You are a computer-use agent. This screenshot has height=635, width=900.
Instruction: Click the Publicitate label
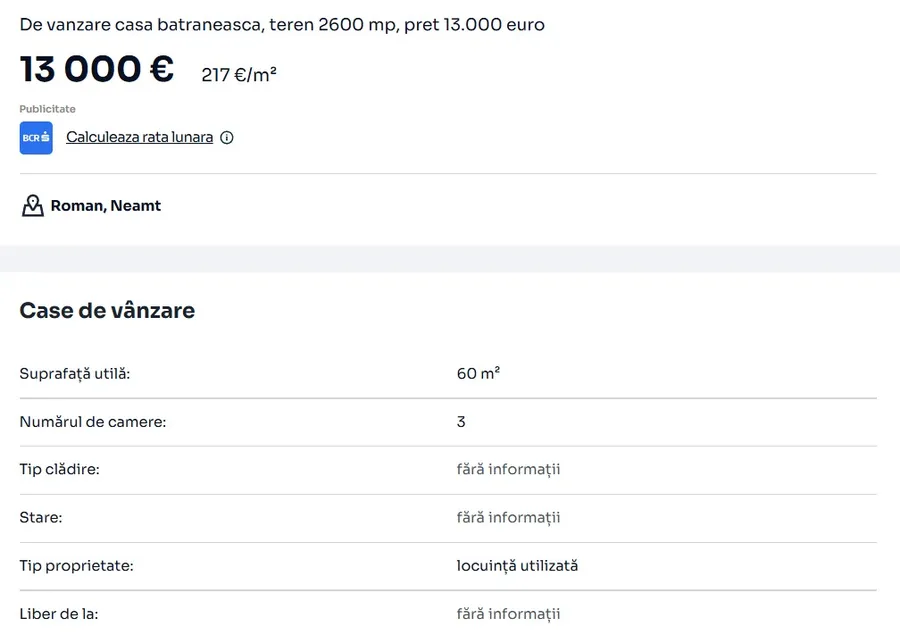tap(47, 109)
